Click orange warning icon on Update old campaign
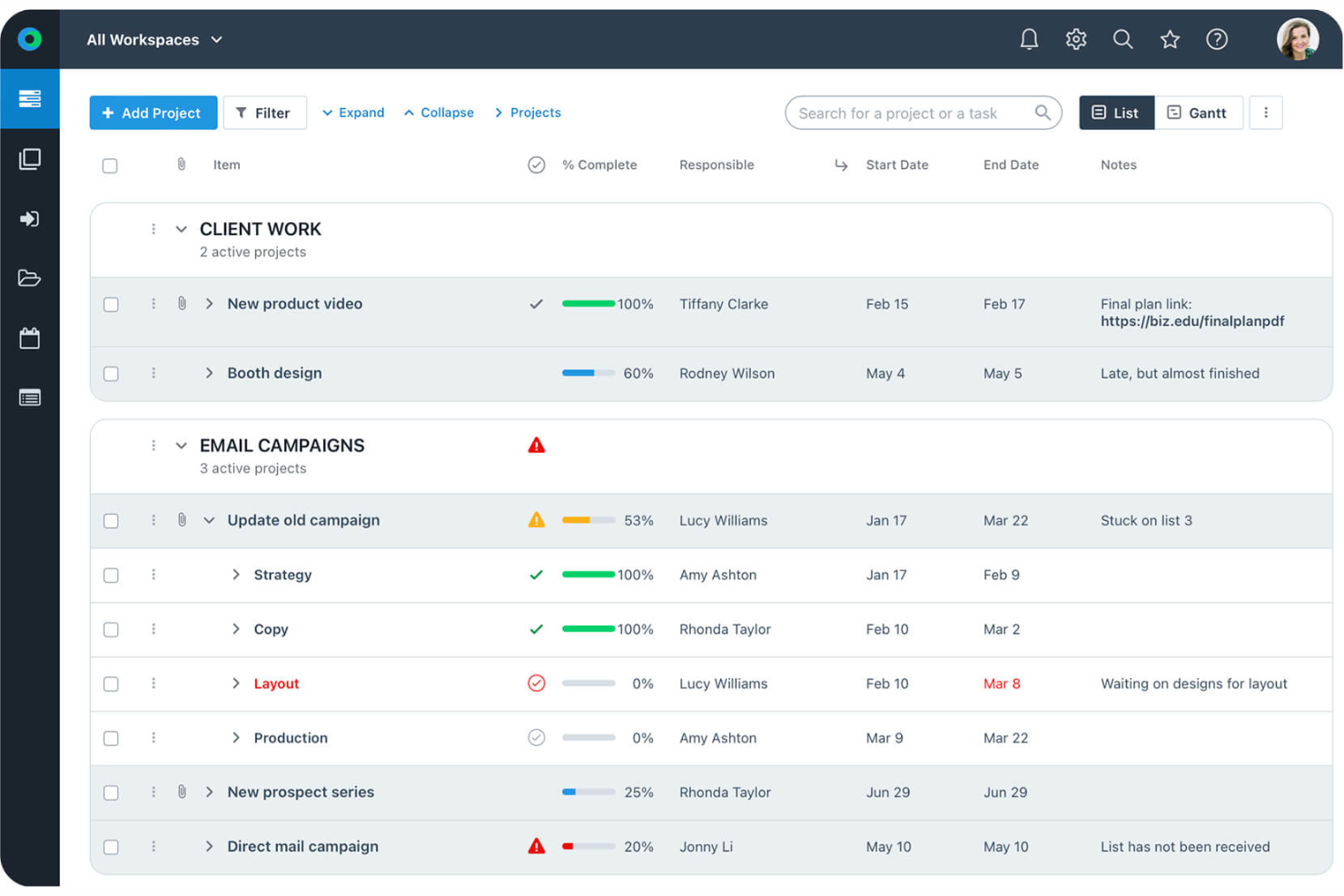Viewport: 1344px width, 896px height. tap(537, 520)
